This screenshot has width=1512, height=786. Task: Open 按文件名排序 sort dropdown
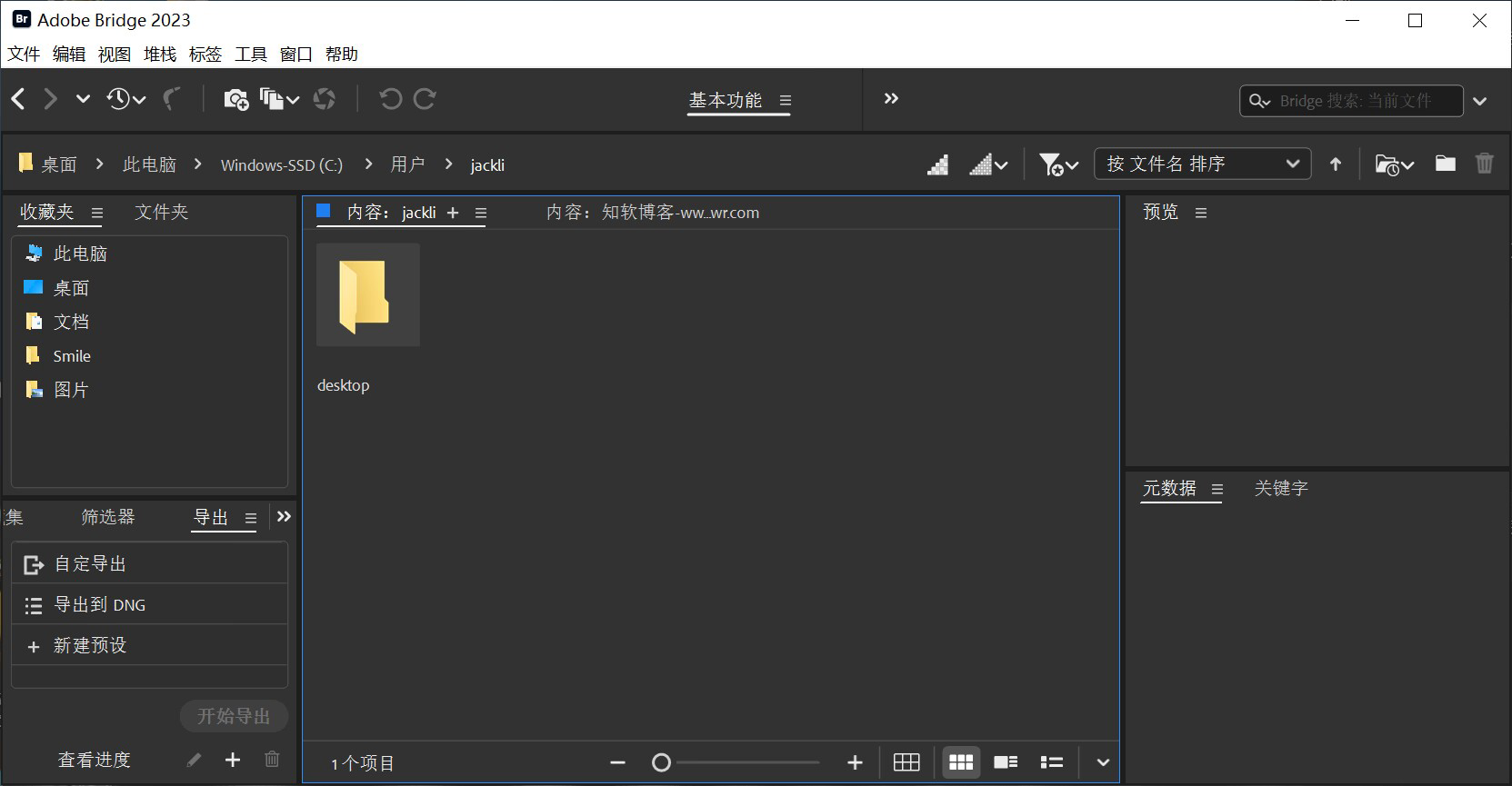tap(1203, 164)
